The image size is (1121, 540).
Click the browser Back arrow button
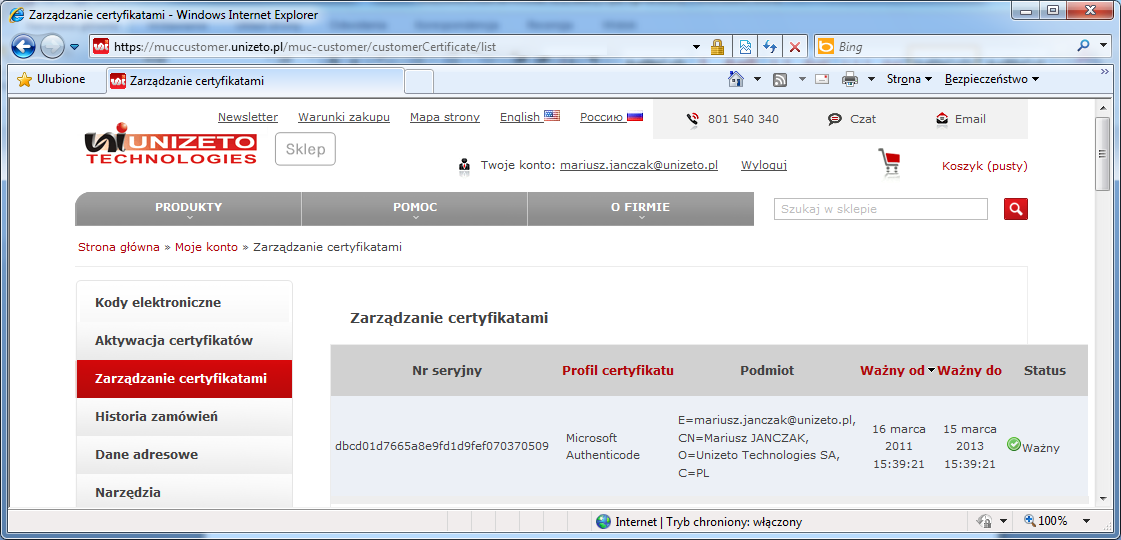(24, 47)
